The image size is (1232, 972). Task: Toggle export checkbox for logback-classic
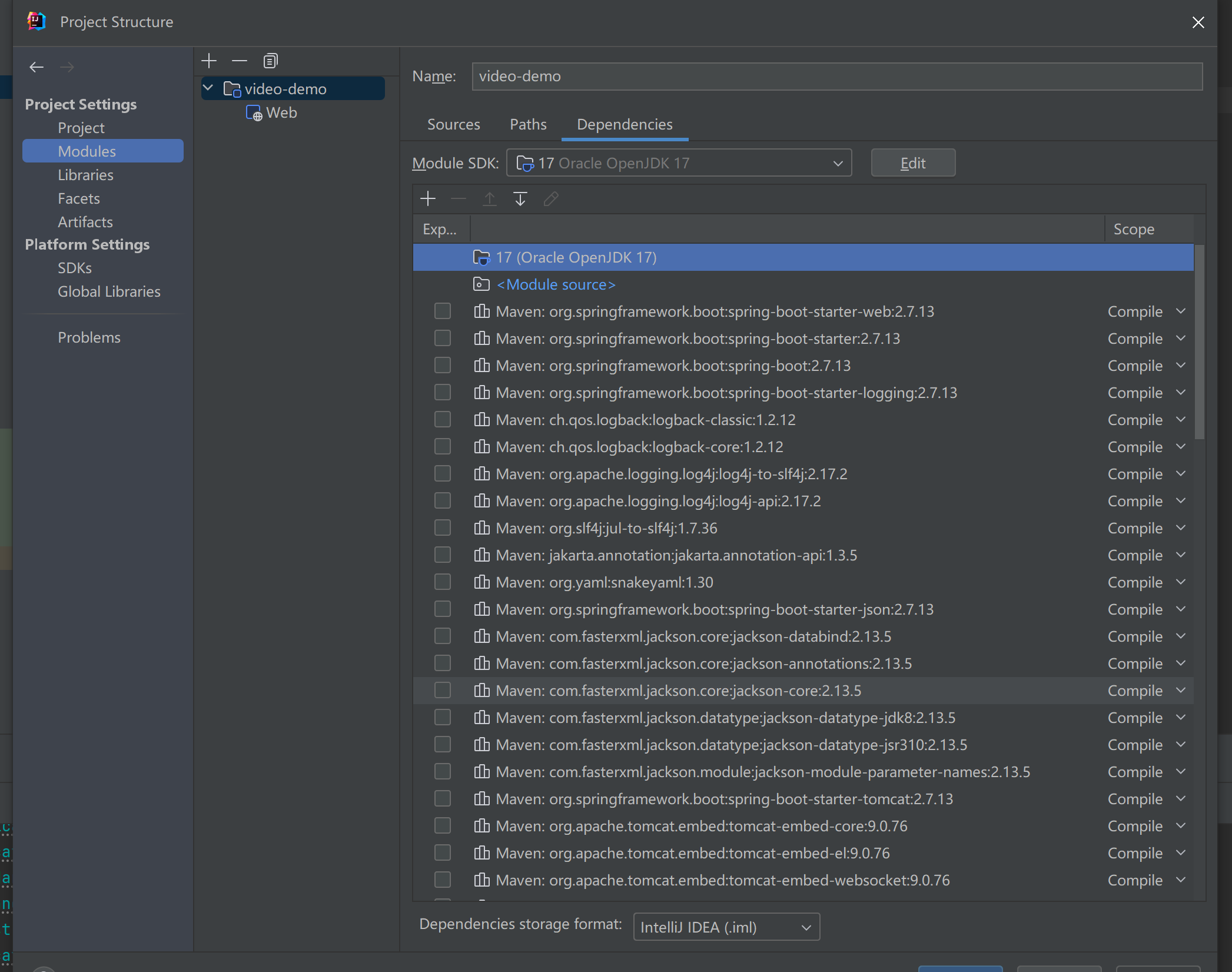[x=443, y=419]
